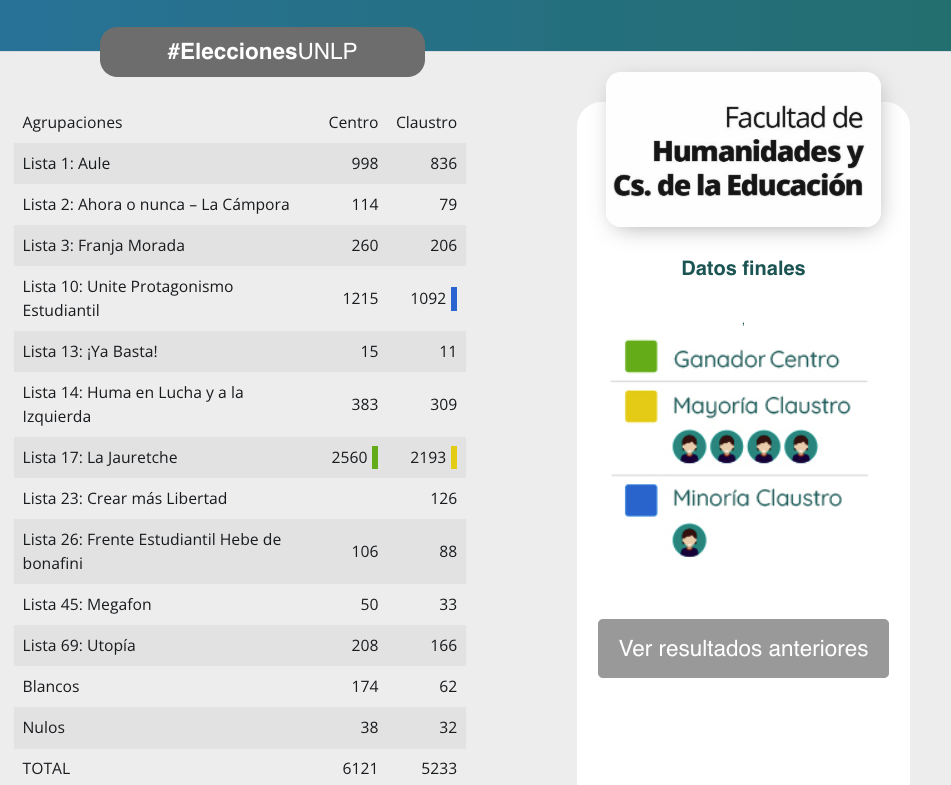This screenshot has width=951, height=785.
Task: Click the second Mayoría Claustro avatar icon
Action: tap(726, 446)
